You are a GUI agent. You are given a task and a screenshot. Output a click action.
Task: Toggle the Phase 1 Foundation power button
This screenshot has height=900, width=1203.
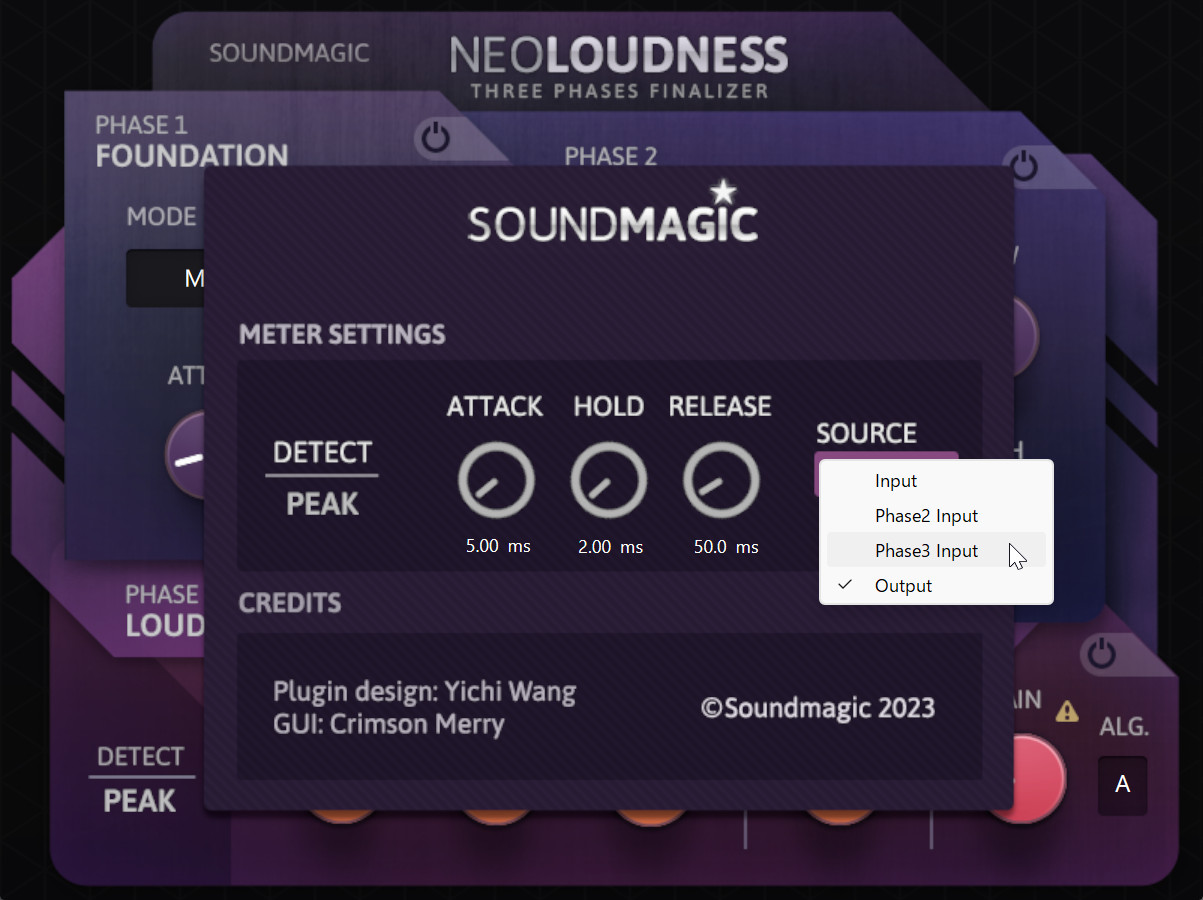(435, 138)
